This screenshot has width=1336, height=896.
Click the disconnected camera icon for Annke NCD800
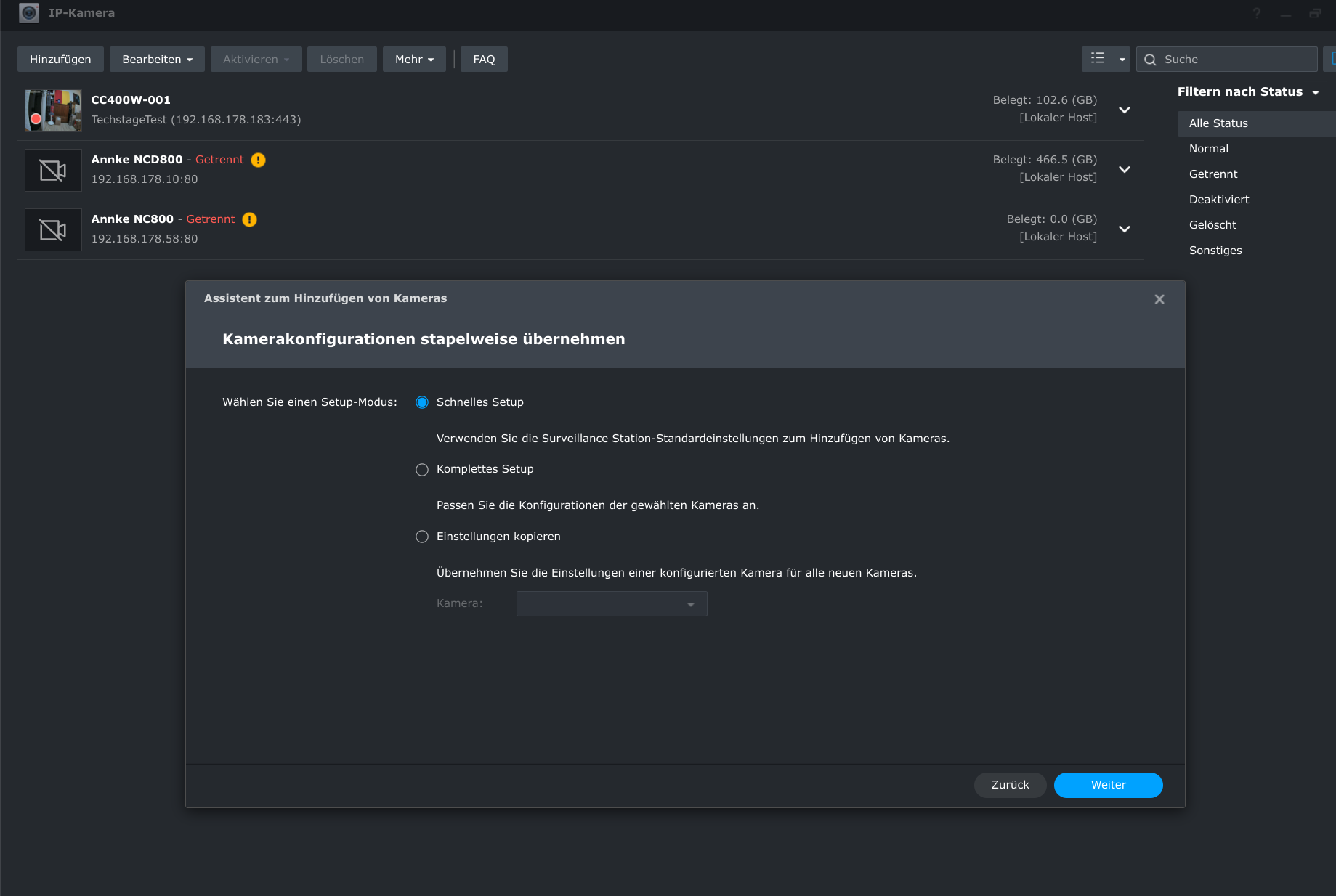click(53, 171)
